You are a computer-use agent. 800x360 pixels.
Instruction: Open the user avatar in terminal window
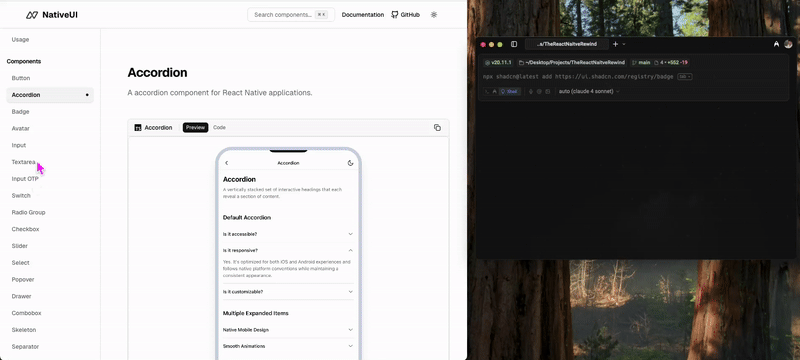788,44
